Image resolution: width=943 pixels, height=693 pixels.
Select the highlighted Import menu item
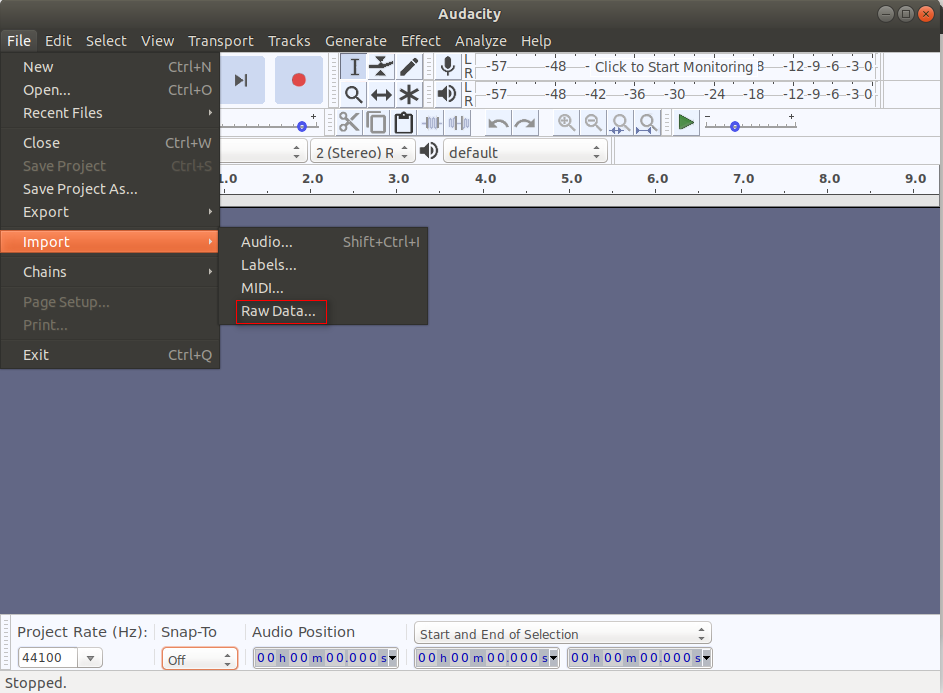click(x=110, y=242)
